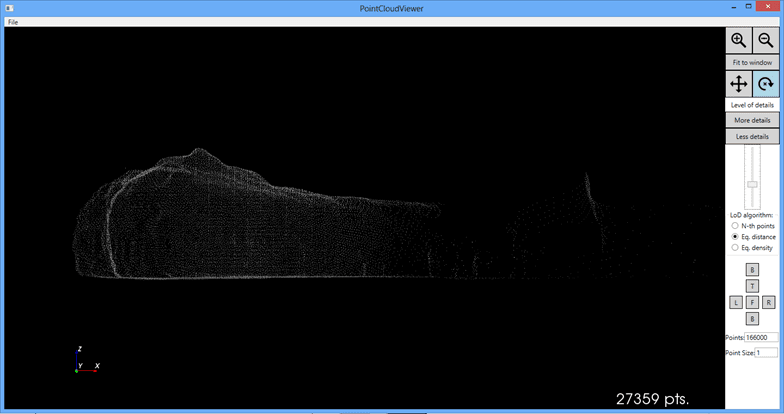Click the B view button below F
The height and width of the screenshot is (414, 784).
(x=752, y=318)
